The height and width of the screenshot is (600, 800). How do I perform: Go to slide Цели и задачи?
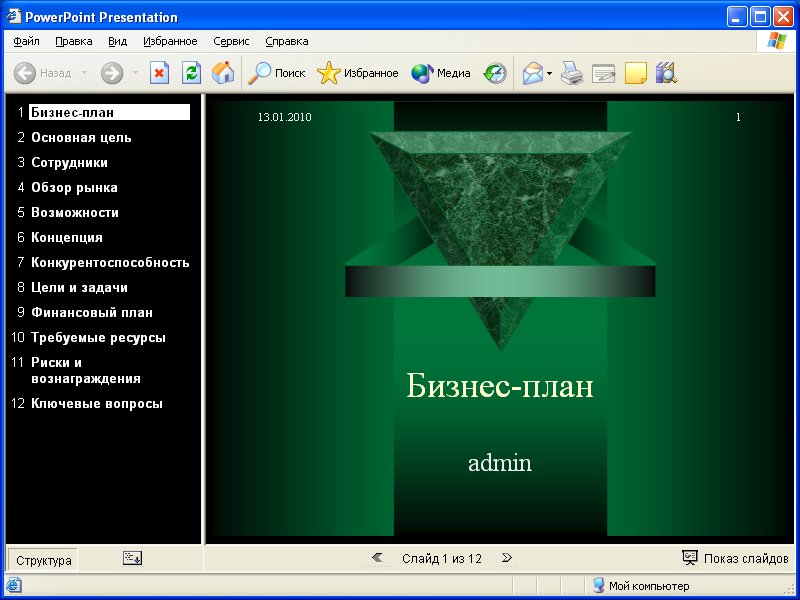(79, 287)
